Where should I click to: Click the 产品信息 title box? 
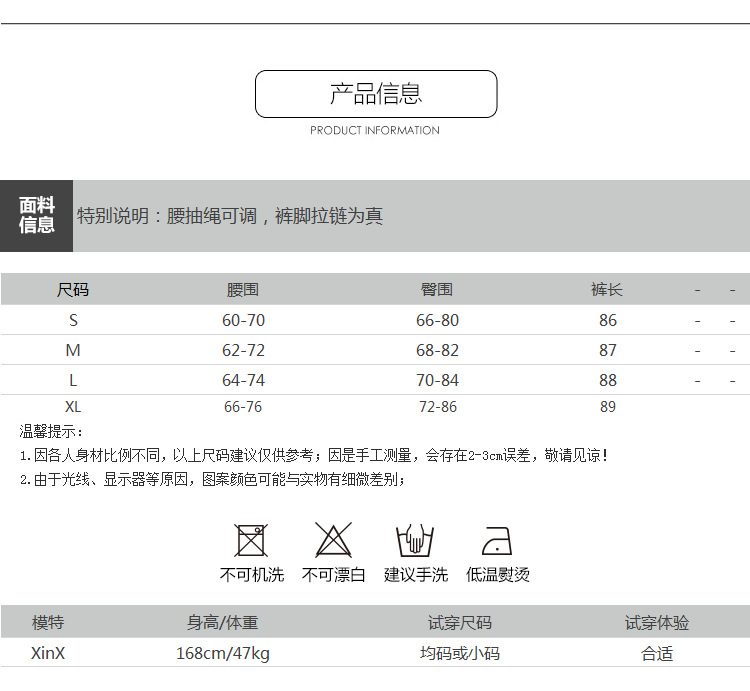coord(376,94)
